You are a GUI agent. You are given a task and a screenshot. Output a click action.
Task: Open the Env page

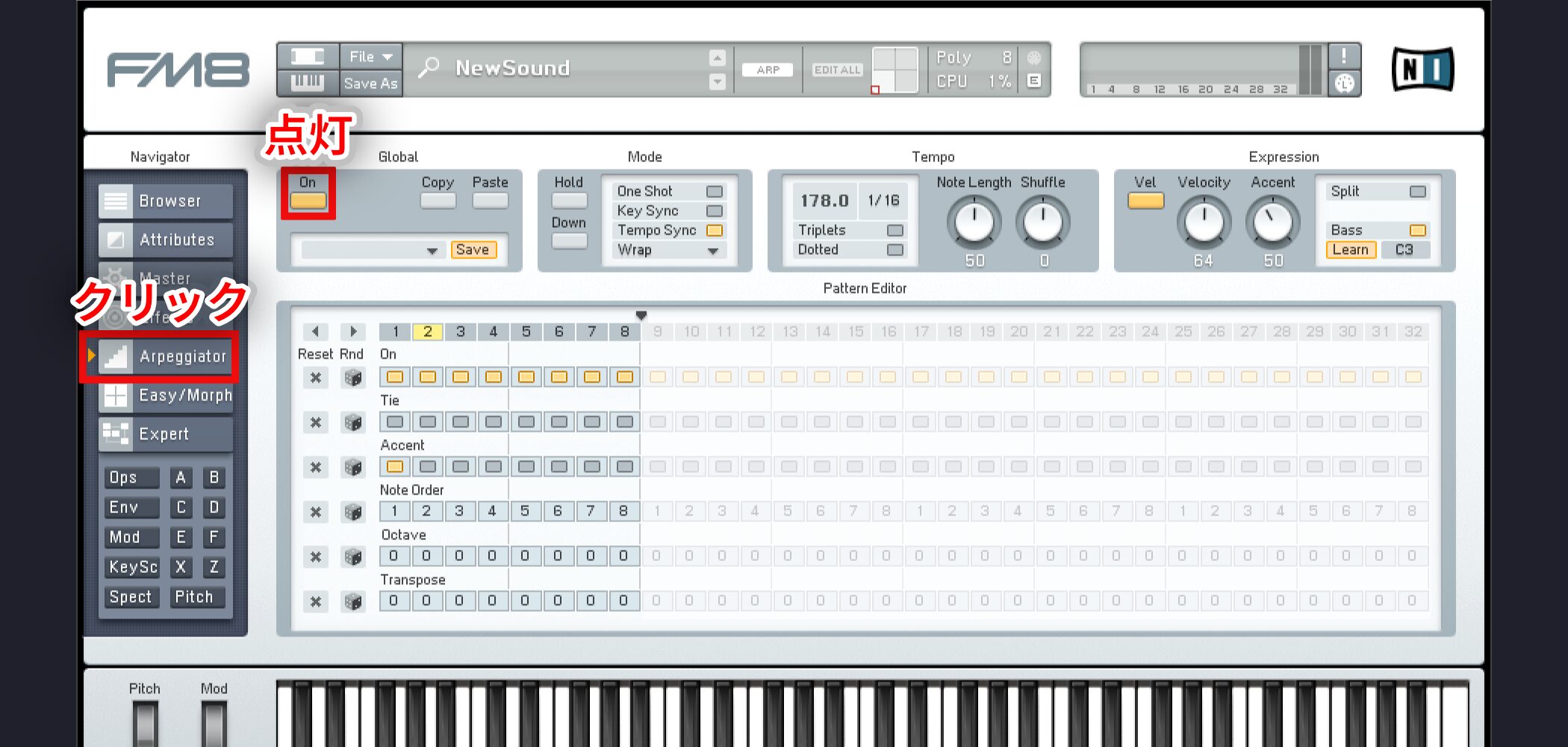tap(132, 507)
